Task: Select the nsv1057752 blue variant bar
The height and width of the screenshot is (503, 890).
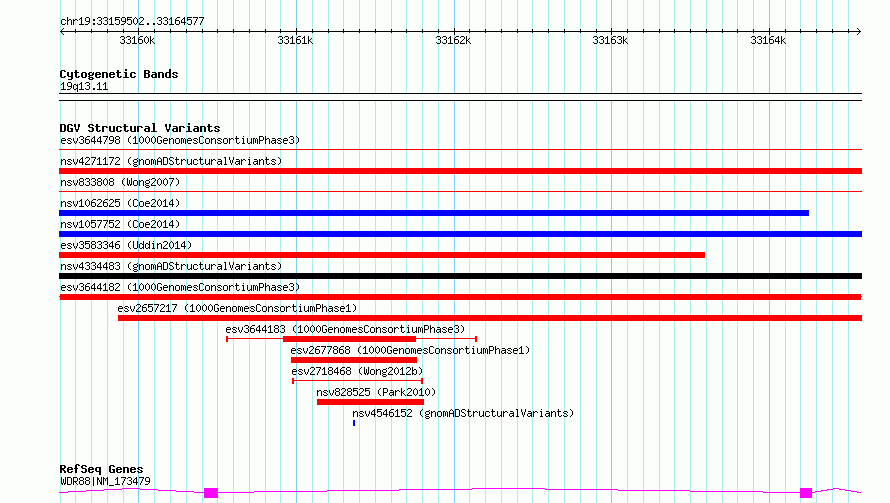Action: click(460, 234)
